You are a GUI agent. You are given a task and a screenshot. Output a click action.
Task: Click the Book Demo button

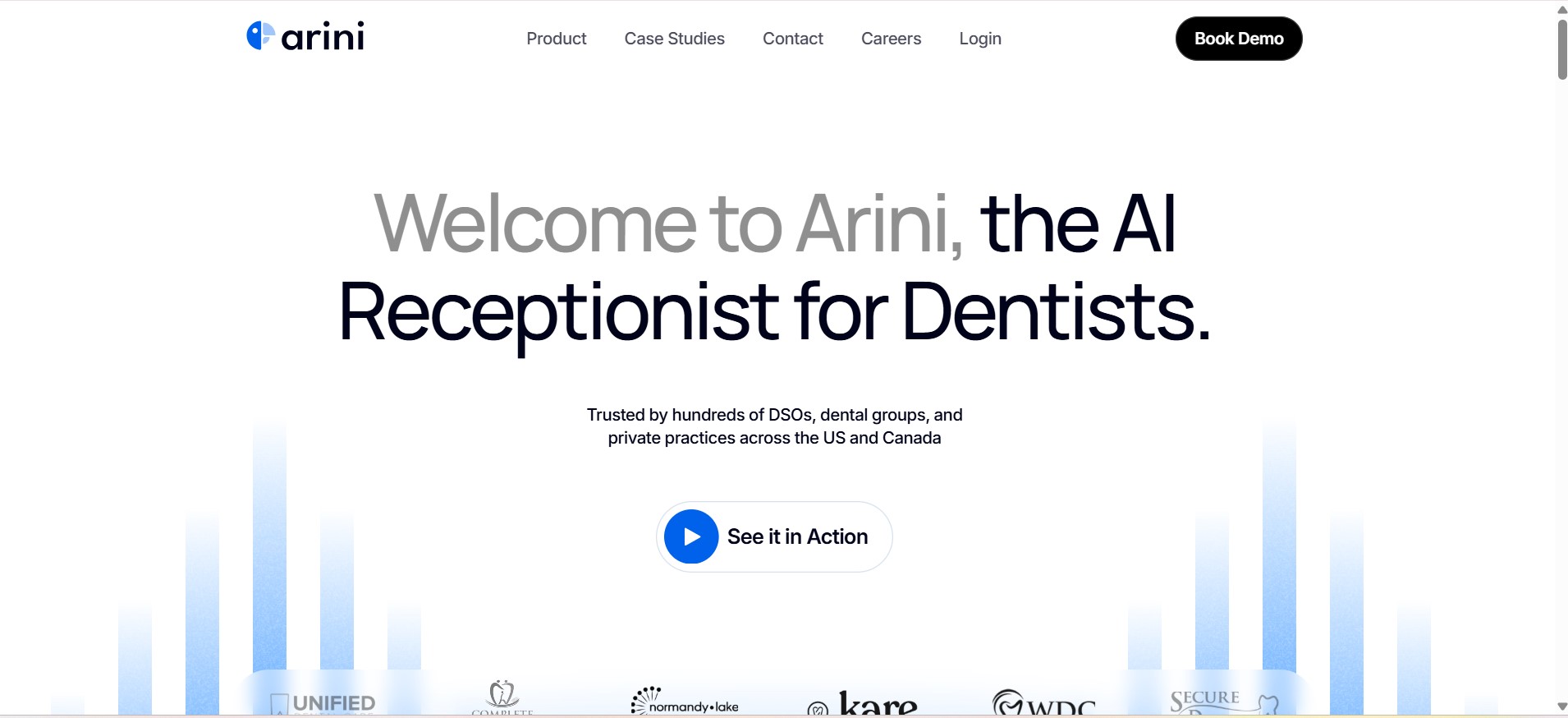tap(1239, 39)
